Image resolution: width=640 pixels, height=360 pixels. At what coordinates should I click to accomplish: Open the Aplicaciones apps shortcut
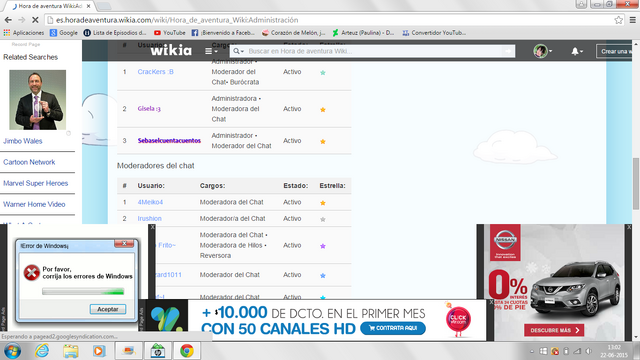24,33
